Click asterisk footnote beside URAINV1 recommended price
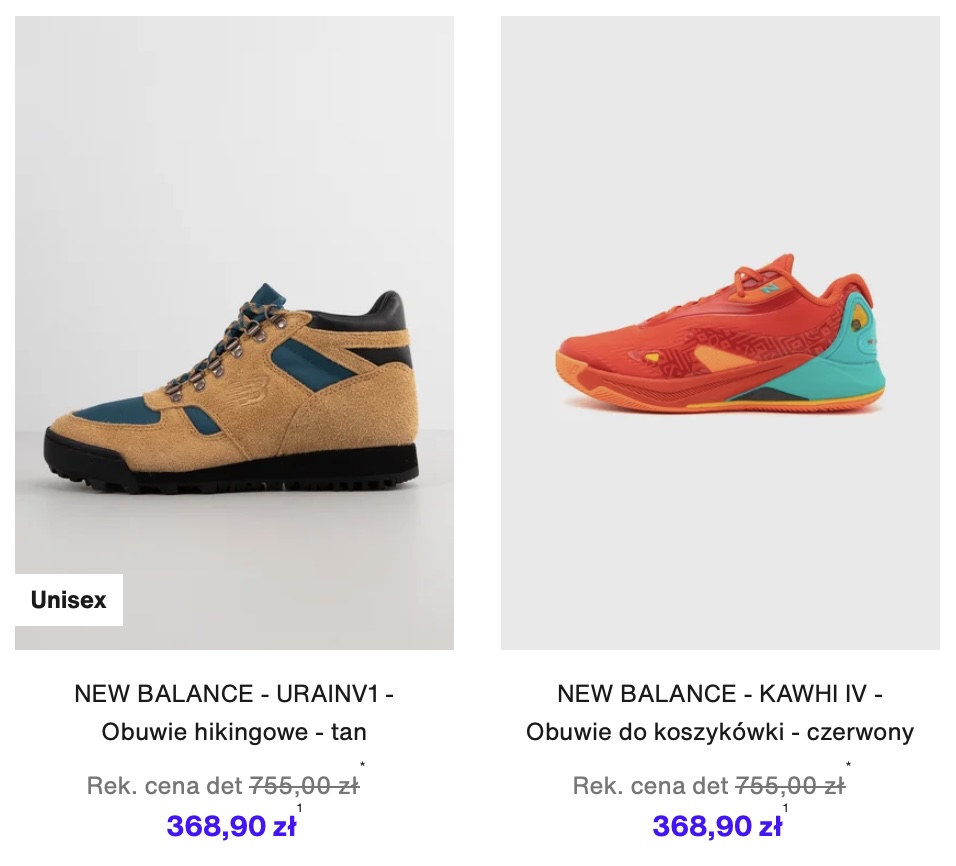The width and height of the screenshot is (956, 866). (x=362, y=764)
